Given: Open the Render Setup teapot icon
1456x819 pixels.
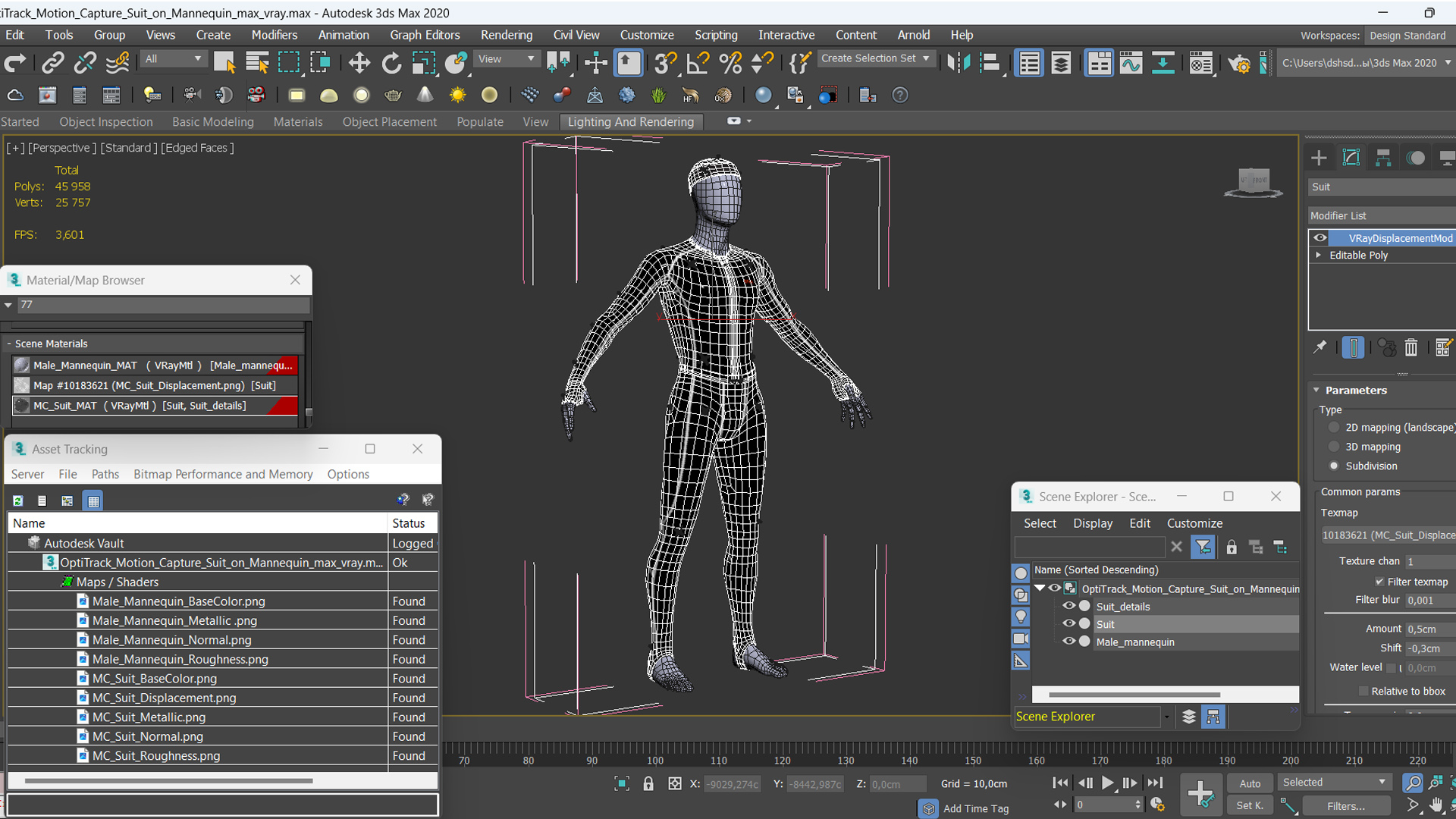Looking at the screenshot, I should pyautogui.click(x=1238, y=64).
